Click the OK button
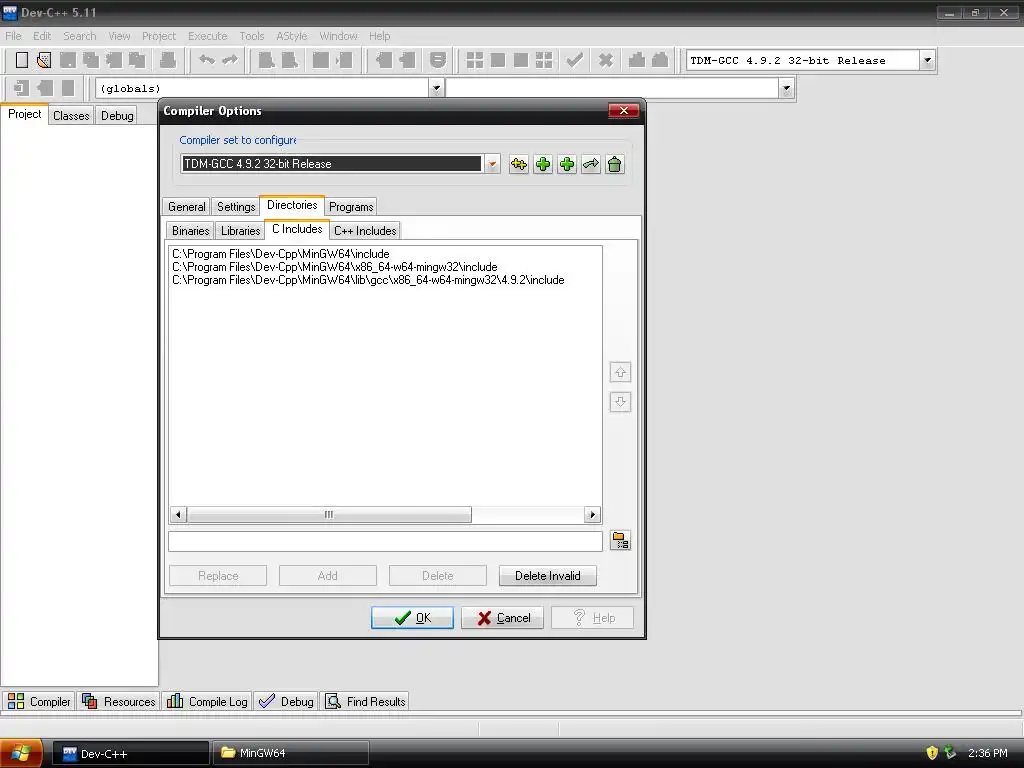 [x=412, y=618]
